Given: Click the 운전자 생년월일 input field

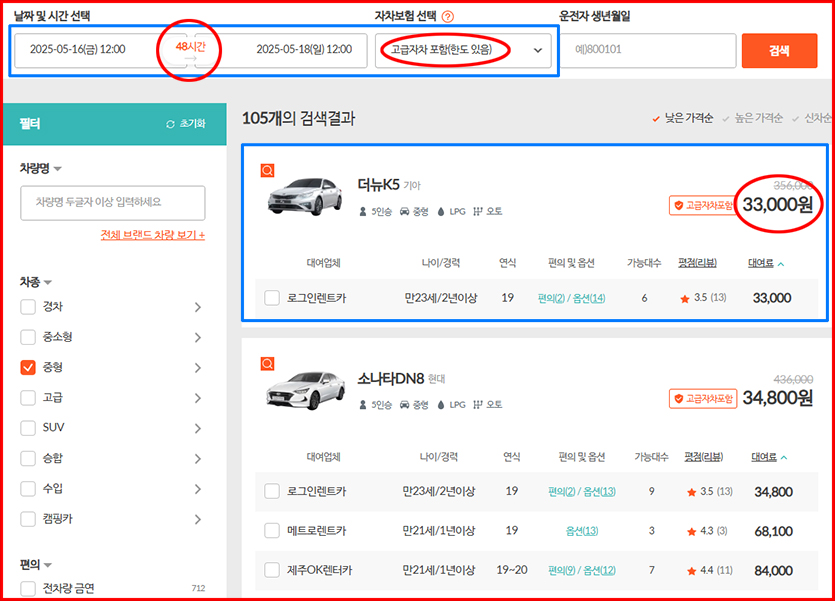Looking at the screenshot, I should 648,51.
